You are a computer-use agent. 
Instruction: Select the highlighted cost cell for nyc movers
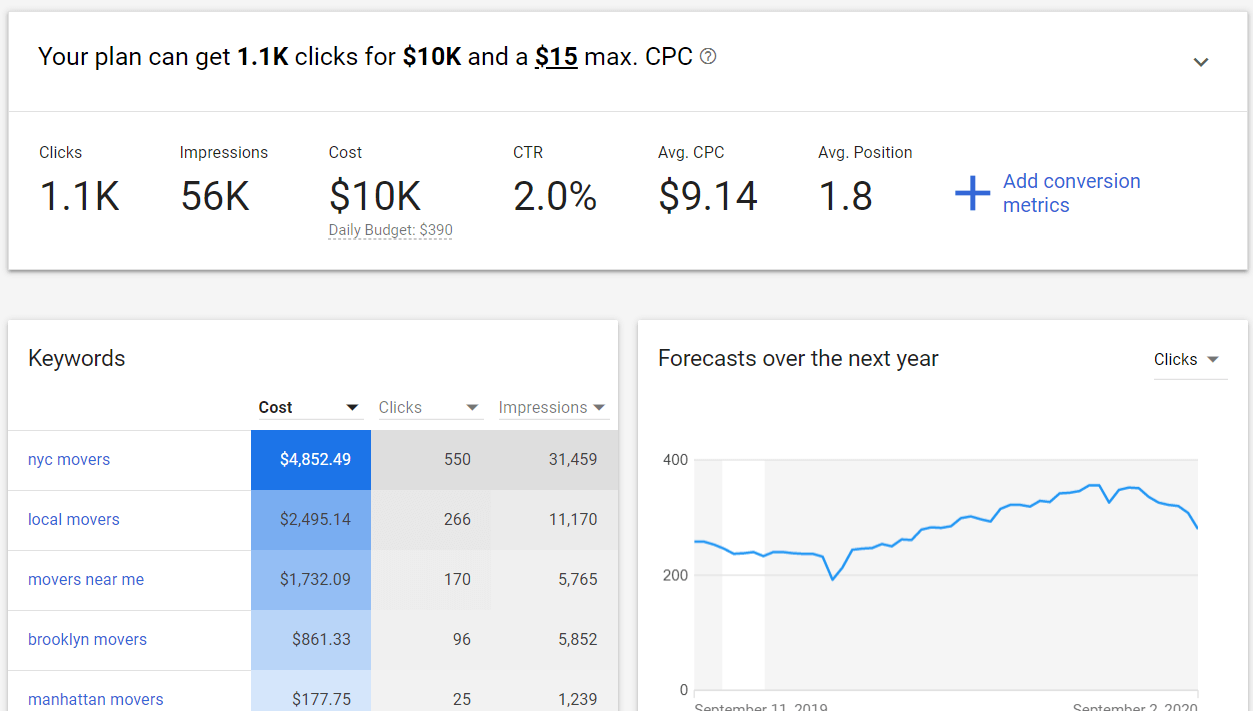pos(311,459)
